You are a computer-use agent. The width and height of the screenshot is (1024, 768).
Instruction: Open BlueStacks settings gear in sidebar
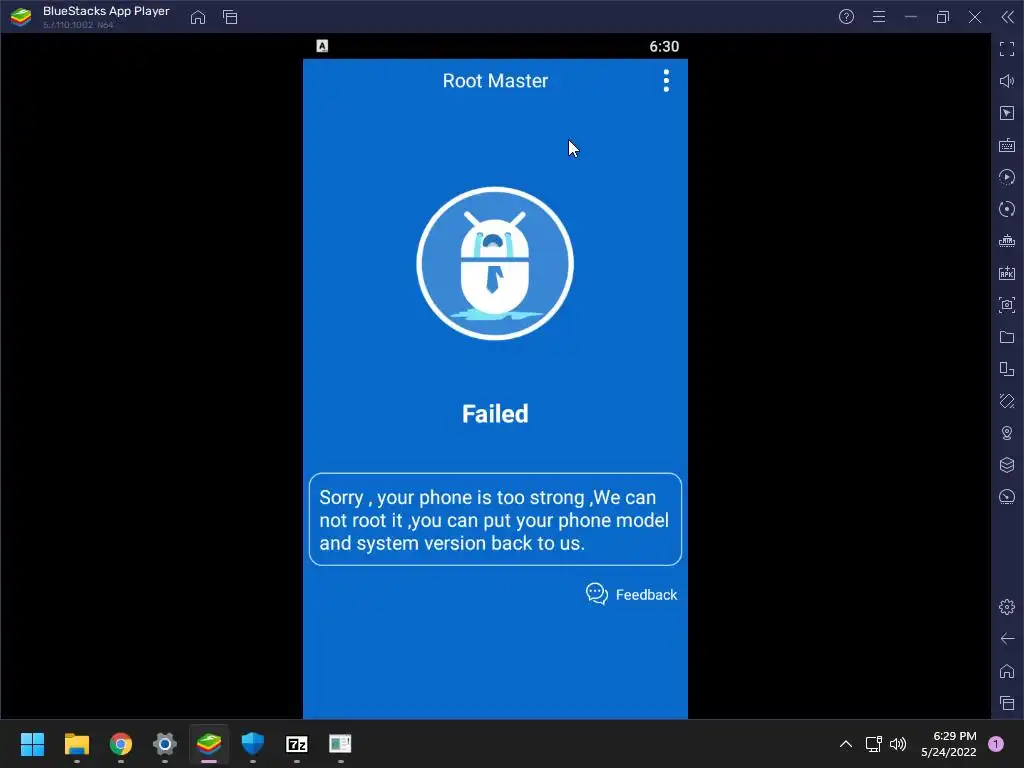[1007, 607]
